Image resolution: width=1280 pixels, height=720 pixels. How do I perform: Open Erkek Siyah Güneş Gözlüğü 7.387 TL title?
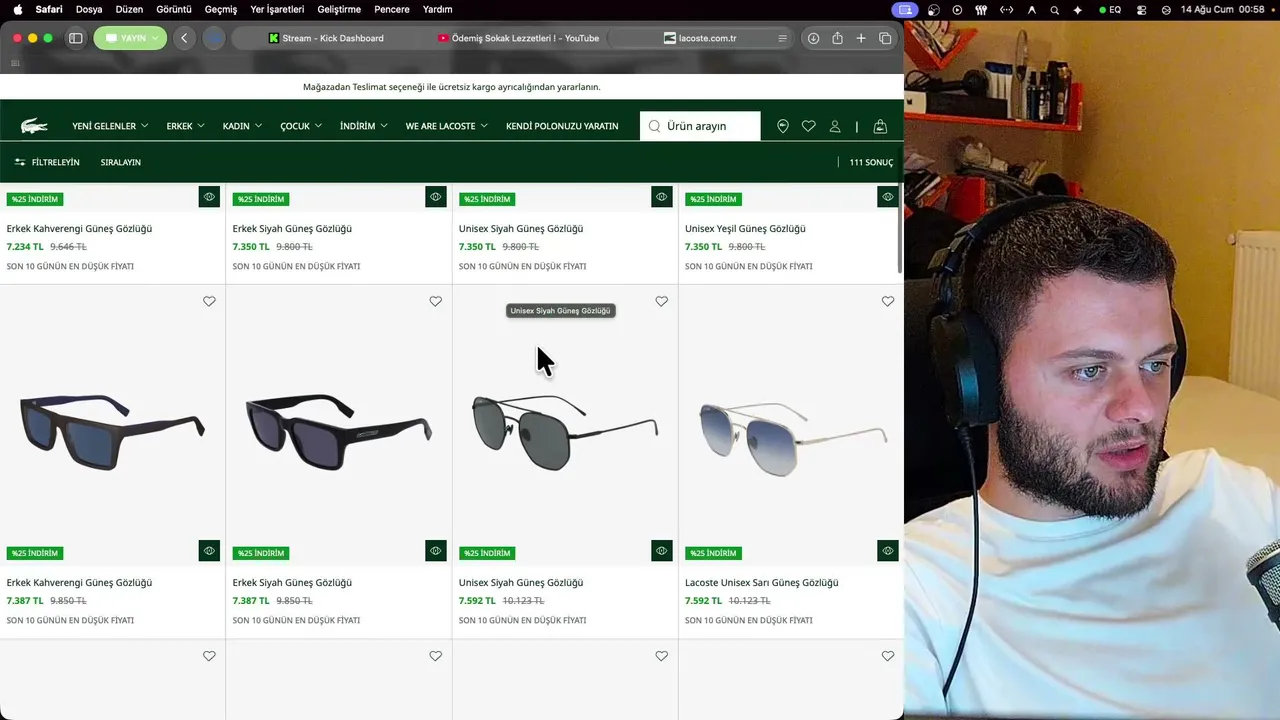point(292,583)
